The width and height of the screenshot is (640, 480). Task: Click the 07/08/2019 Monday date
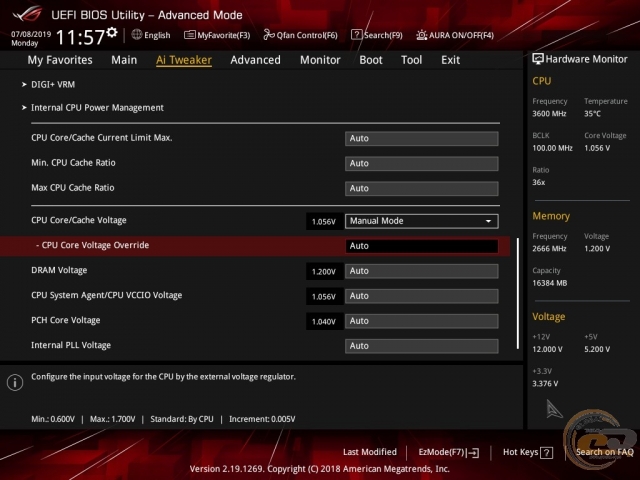coord(31,38)
